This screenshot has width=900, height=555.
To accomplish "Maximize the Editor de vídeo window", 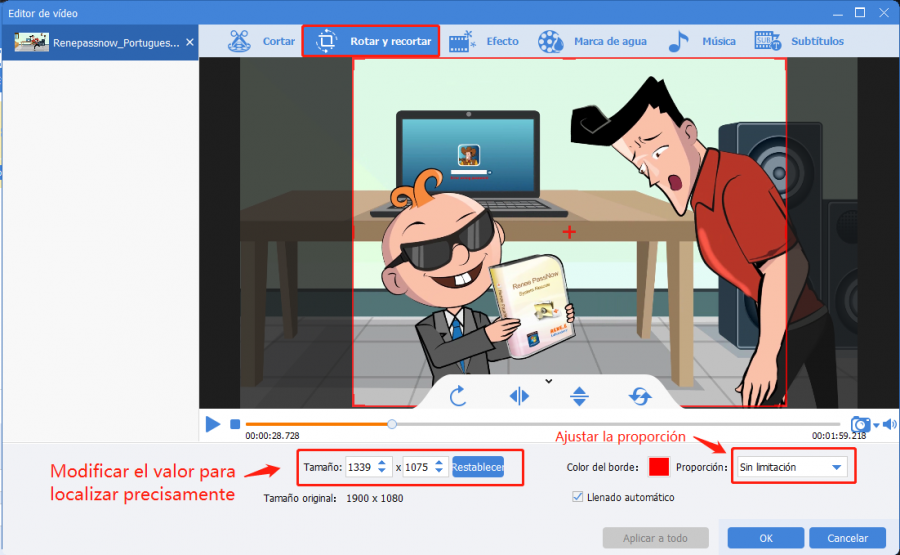I will [860, 13].
